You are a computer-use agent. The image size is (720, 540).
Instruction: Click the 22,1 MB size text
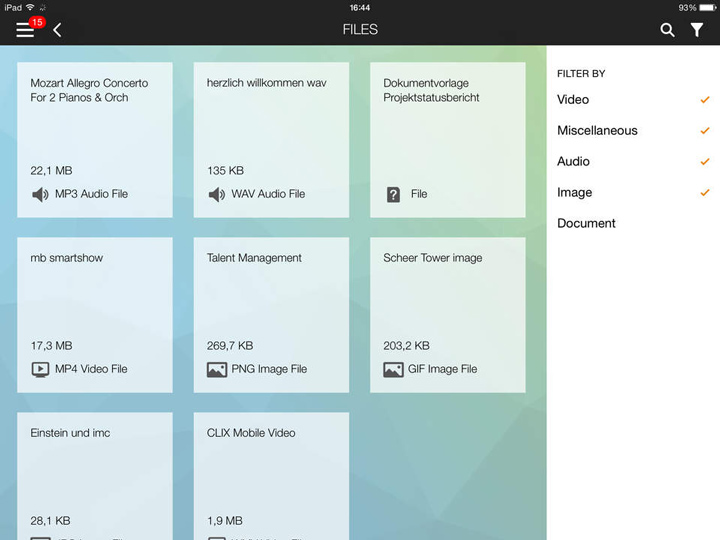tap(51, 171)
